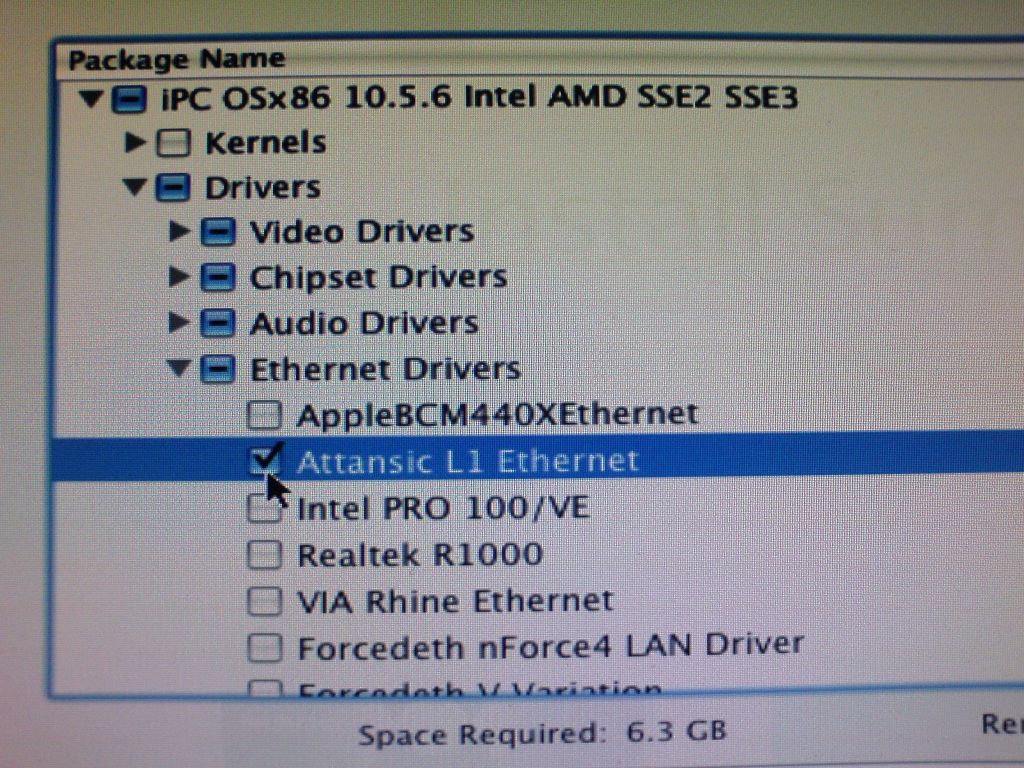Select the Drivers row label
The image size is (1024, 768).
[x=263, y=188]
